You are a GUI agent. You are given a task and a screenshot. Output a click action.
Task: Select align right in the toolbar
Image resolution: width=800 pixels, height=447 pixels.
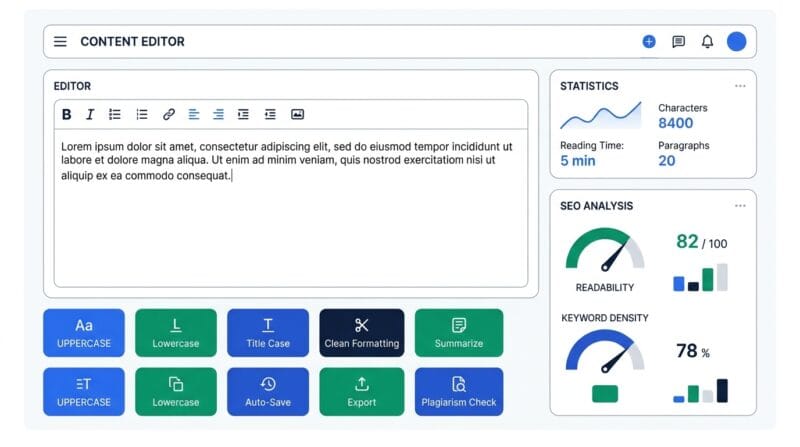click(218, 114)
